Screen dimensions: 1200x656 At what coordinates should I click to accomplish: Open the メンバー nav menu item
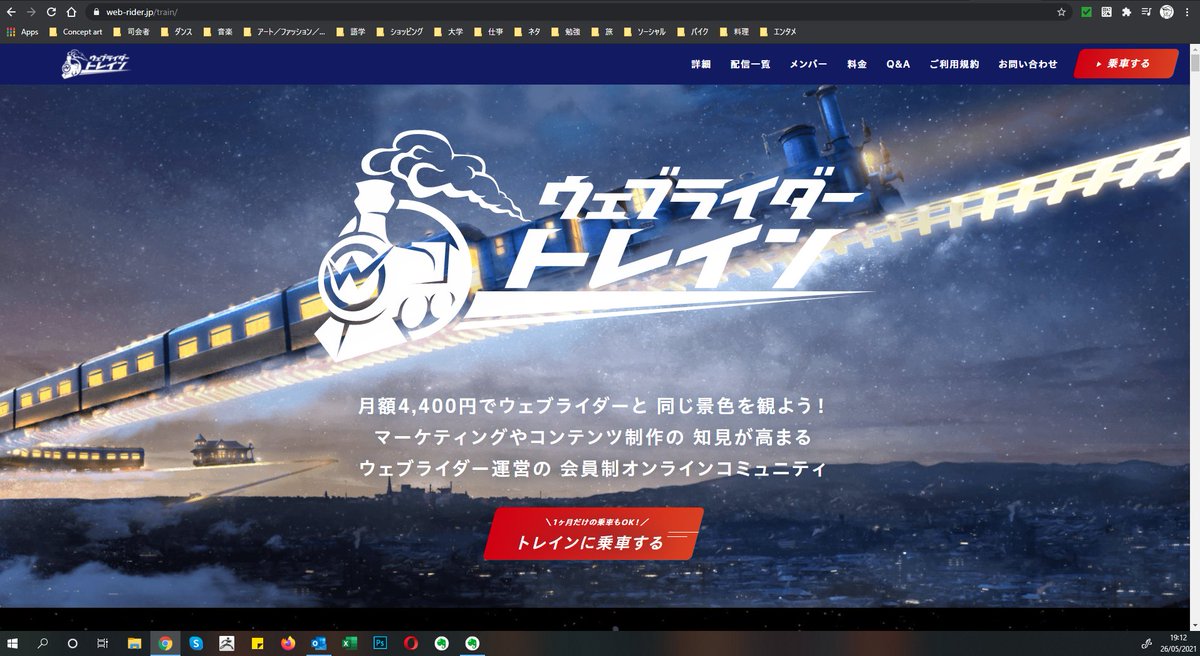[808, 64]
